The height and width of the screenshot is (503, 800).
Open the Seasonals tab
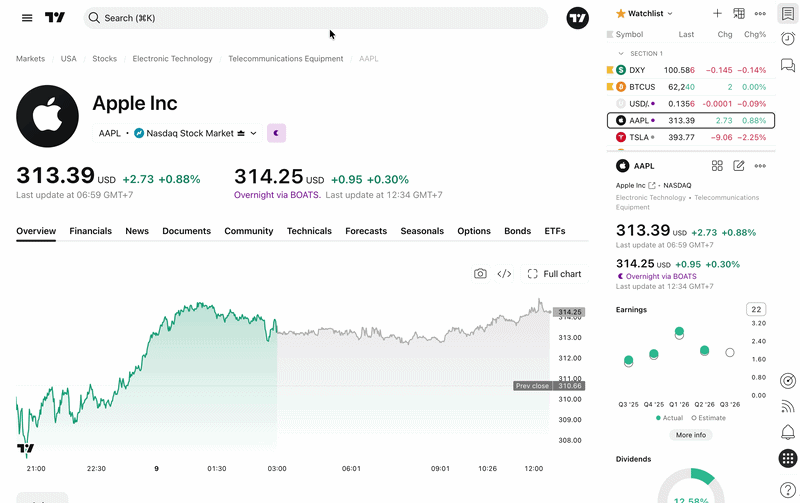(x=422, y=231)
